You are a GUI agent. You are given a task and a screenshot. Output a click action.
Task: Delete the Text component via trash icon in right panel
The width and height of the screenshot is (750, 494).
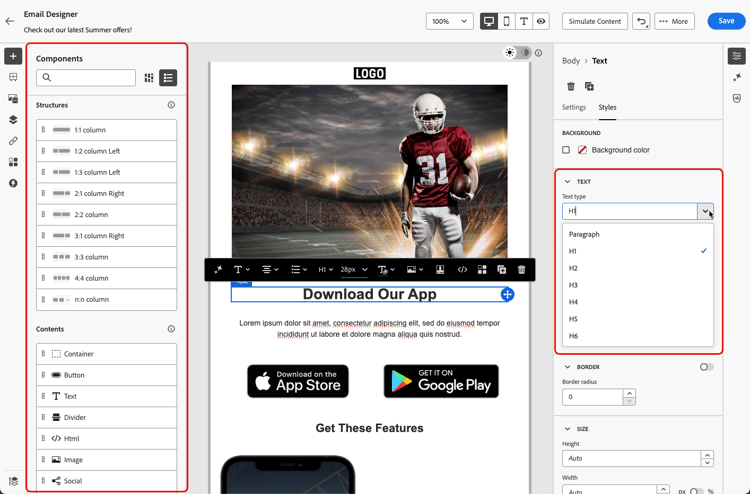tap(571, 87)
